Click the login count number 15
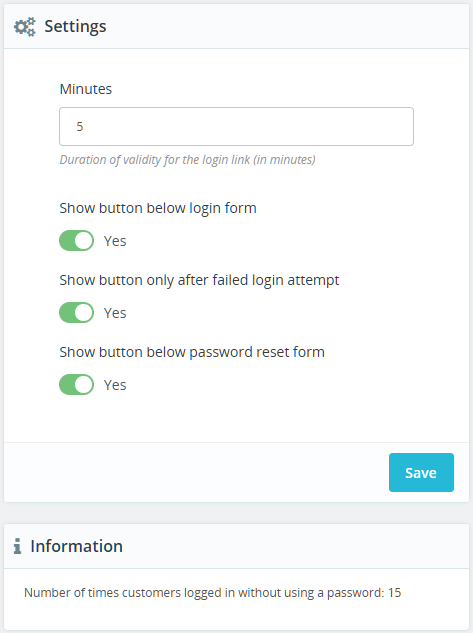The width and height of the screenshot is (473, 633). [395, 593]
